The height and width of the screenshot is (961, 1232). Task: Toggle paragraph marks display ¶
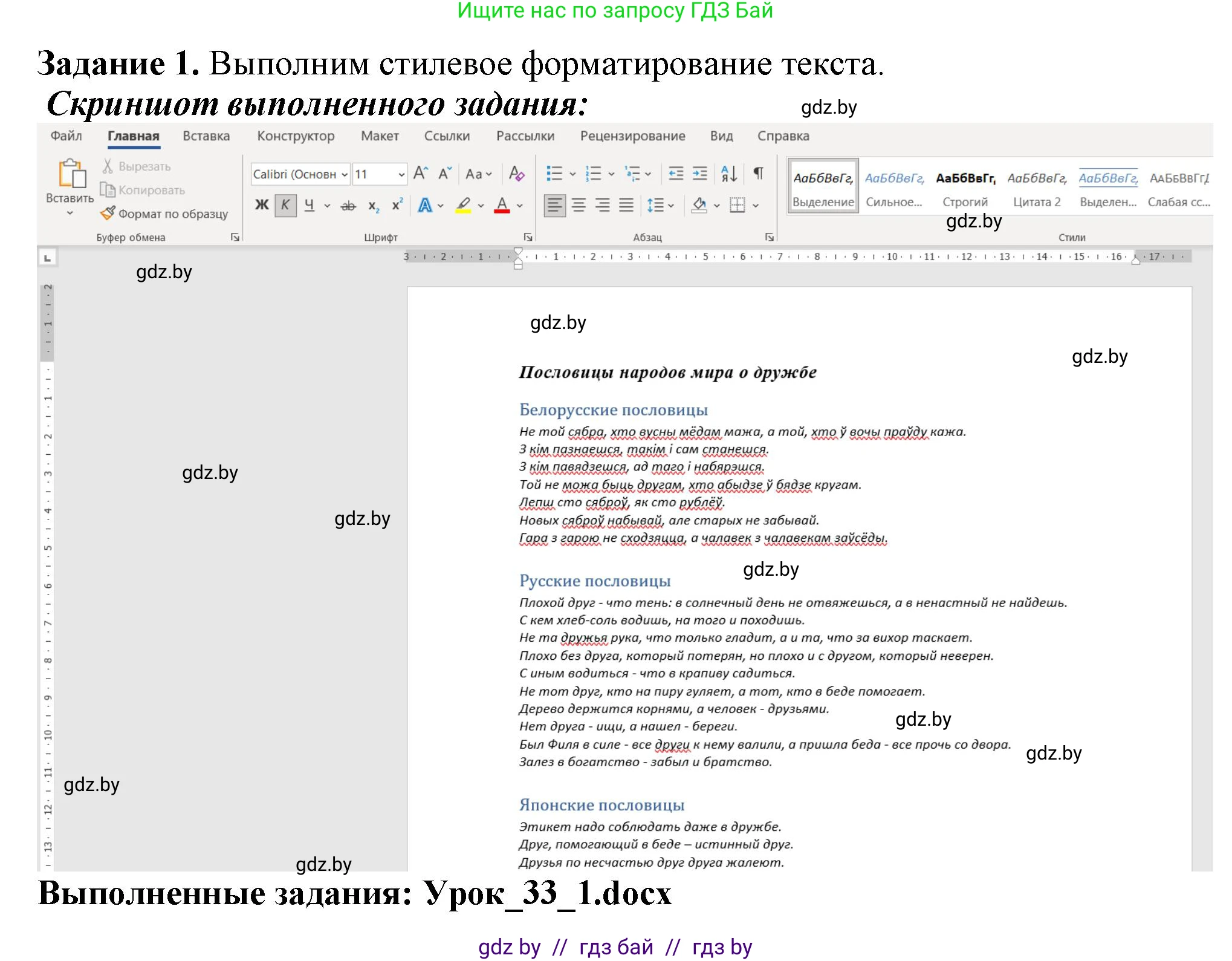(759, 173)
